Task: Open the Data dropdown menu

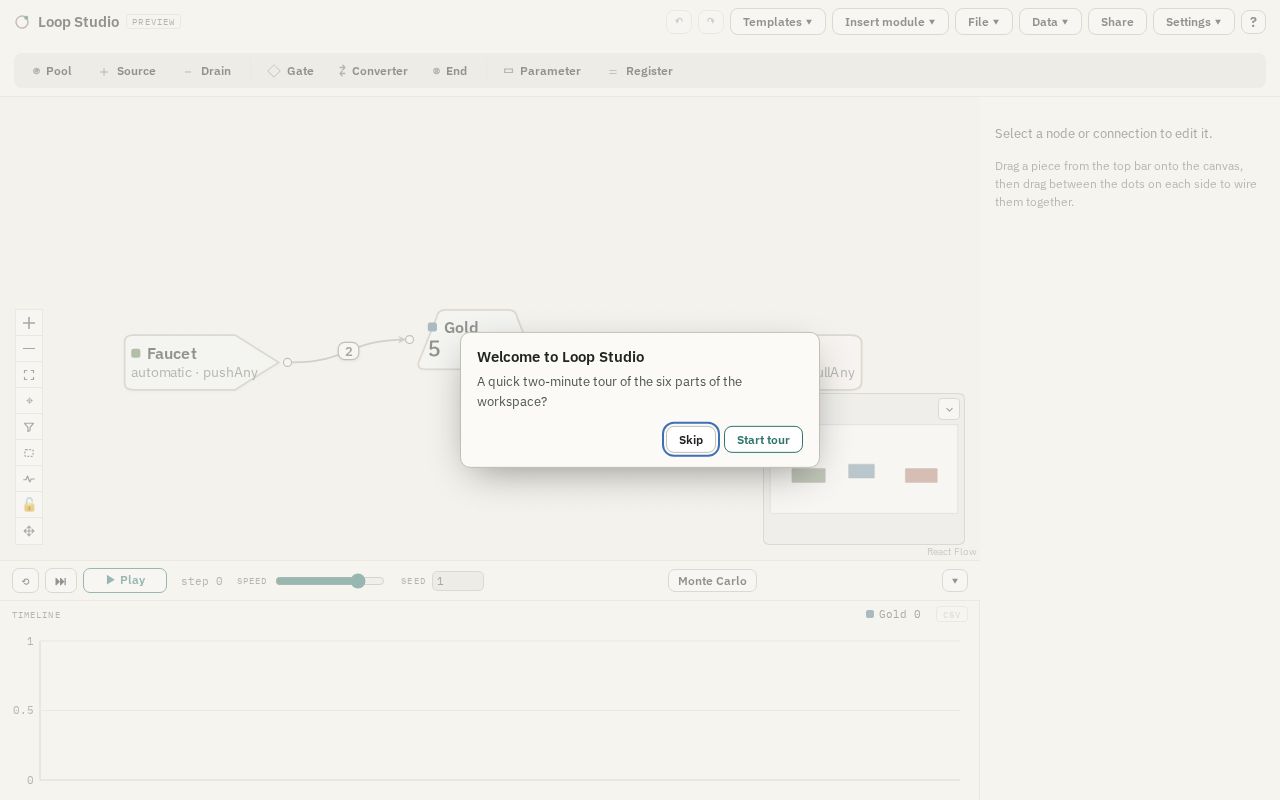Action: pyautogui.click(x=1050, y=22)
